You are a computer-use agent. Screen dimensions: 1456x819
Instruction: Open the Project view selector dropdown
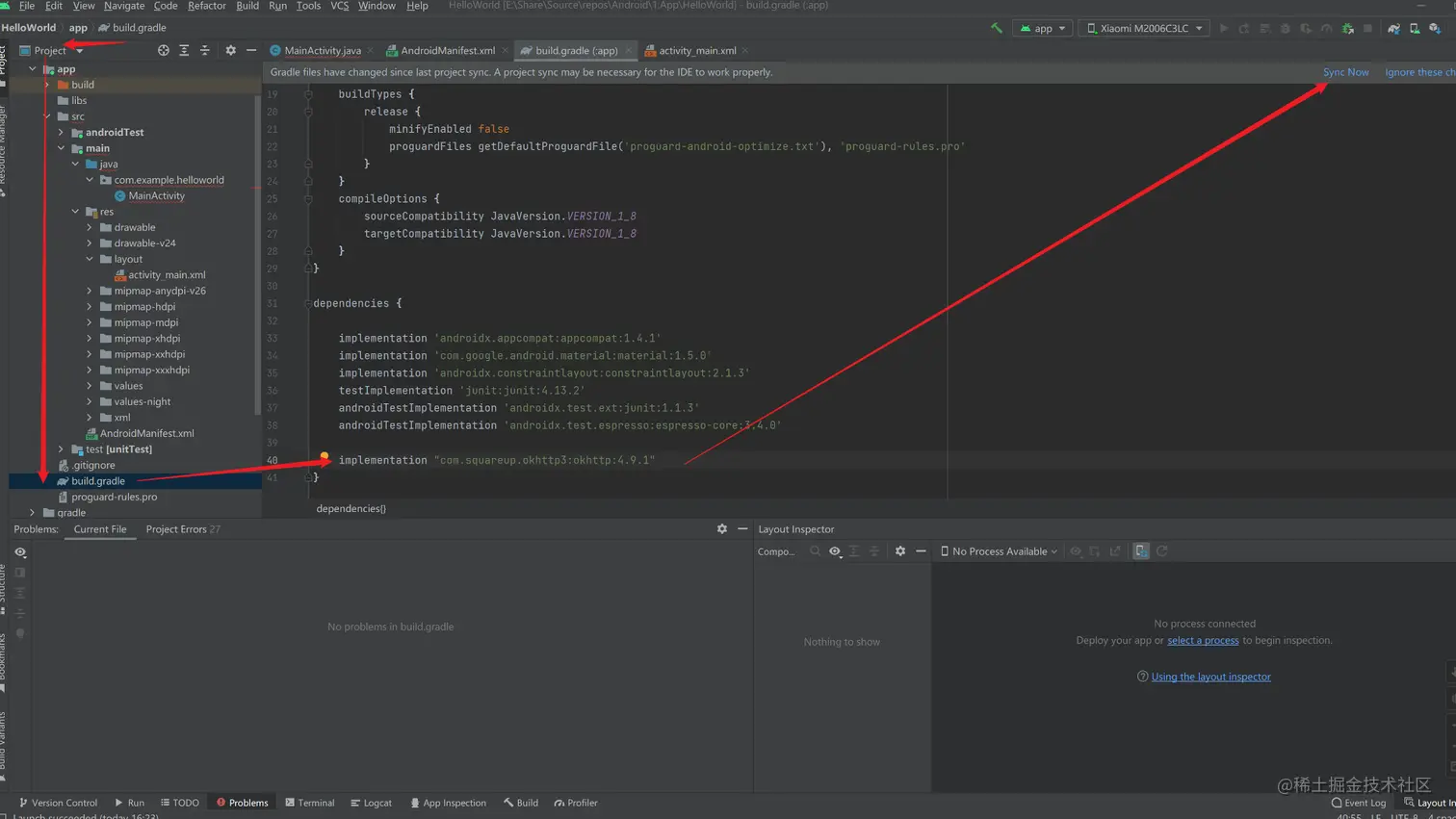[51, 50]
